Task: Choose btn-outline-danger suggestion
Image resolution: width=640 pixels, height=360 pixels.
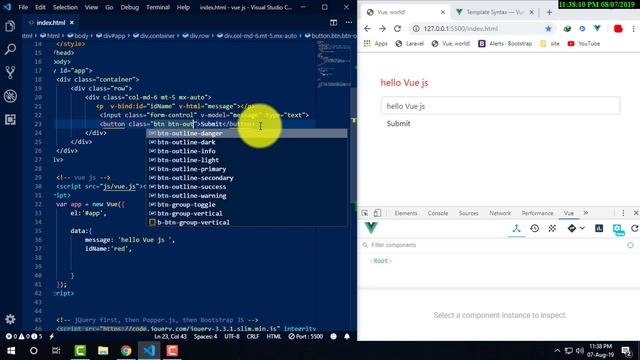Action: (x=247, y=133)
